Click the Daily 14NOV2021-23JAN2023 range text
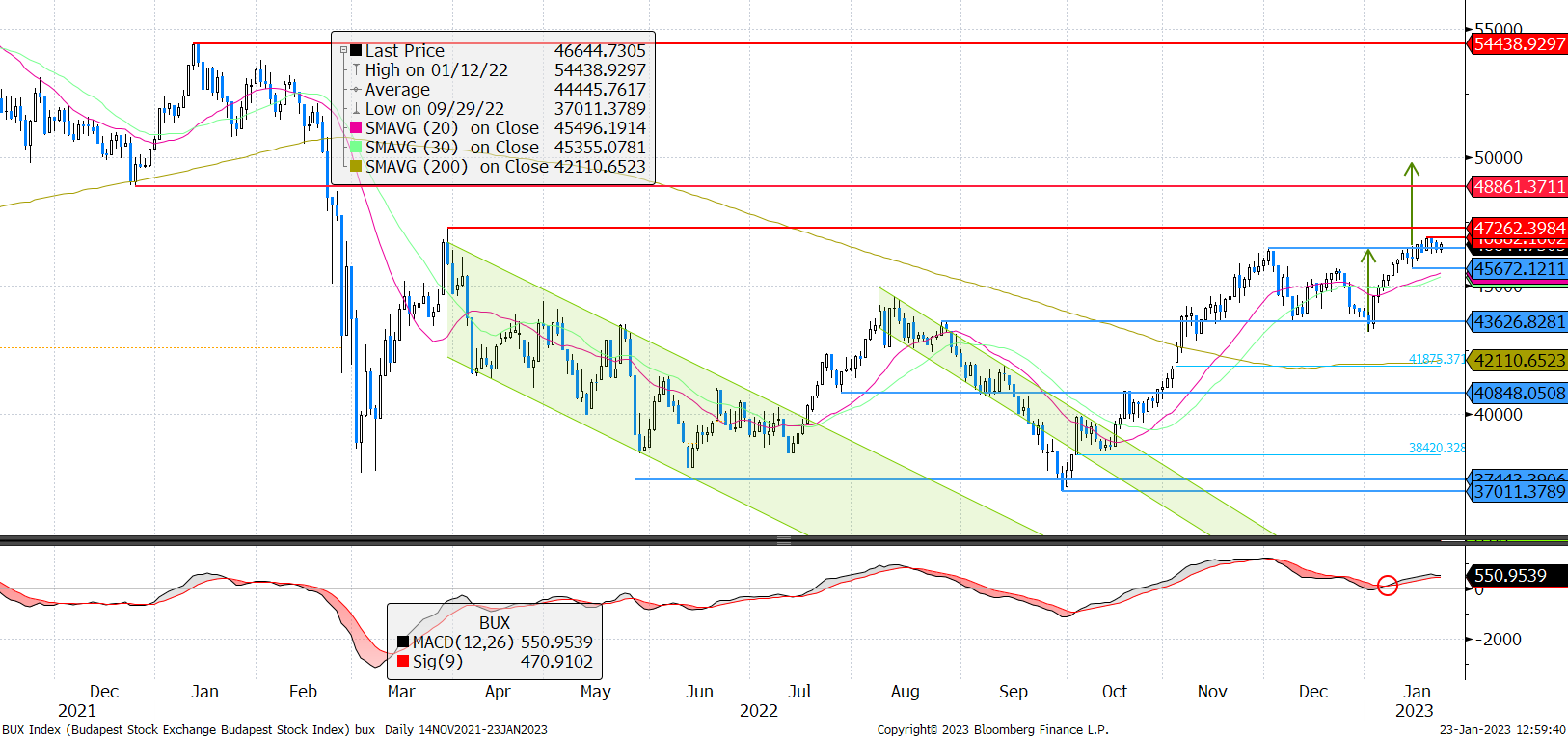Screen dimensions: 1568x738 466,729
